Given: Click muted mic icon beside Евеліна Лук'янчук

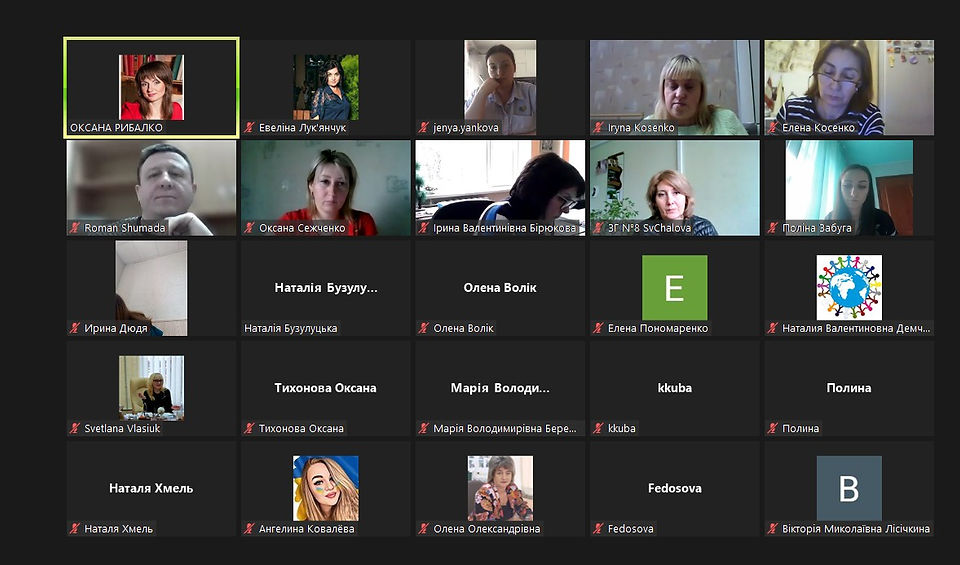Looking at the screenshot, I should [x=249, y=127].
